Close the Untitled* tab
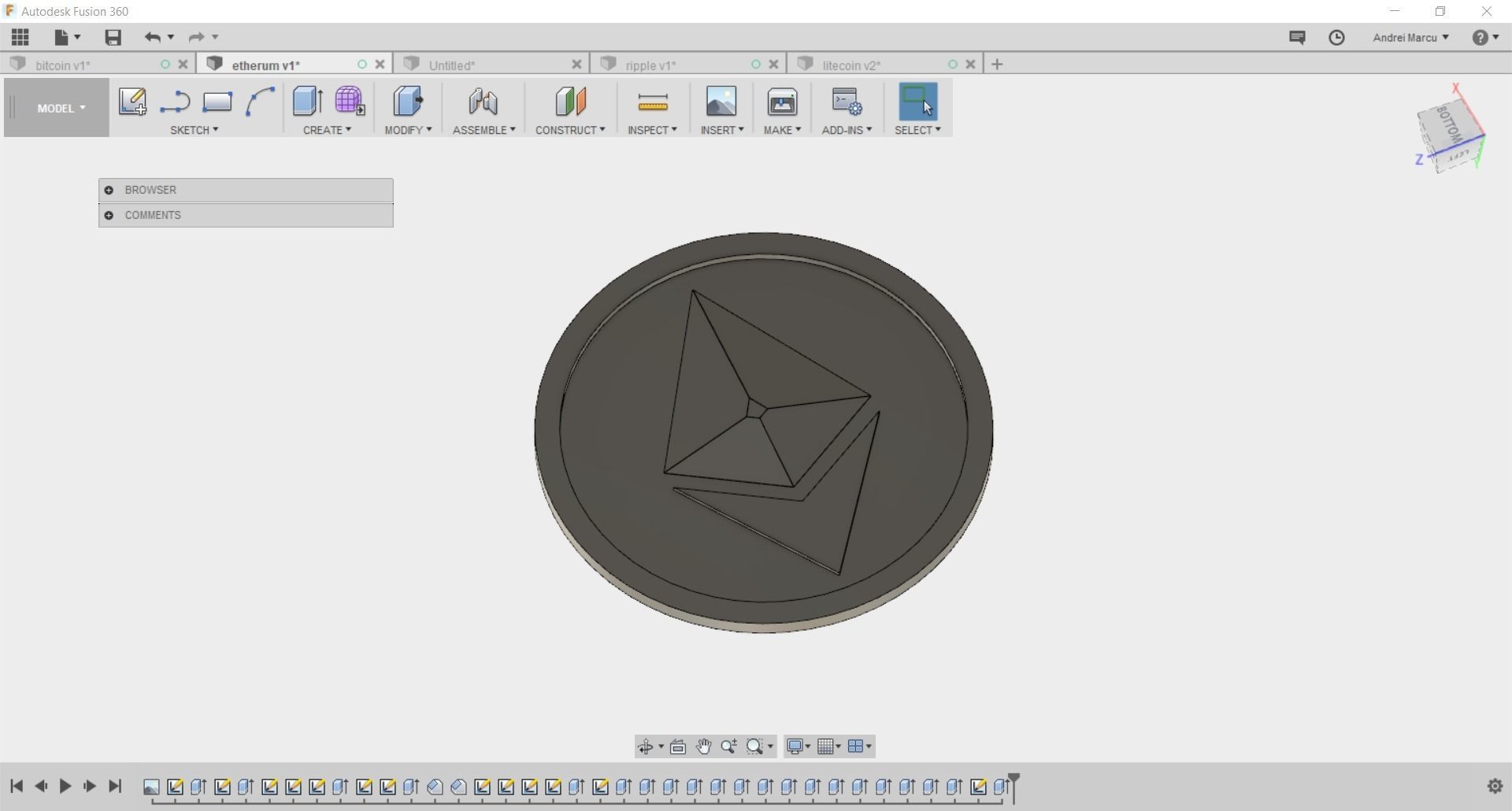This screenshot has height=811, width=1512. (576, 65)
